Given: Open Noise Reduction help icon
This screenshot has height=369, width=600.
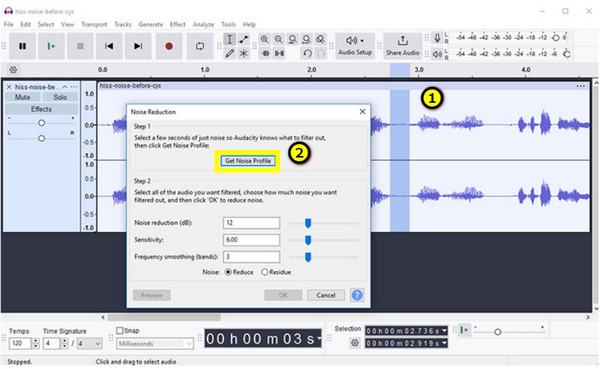Looking at the screenshot, I should coord(357,295).
